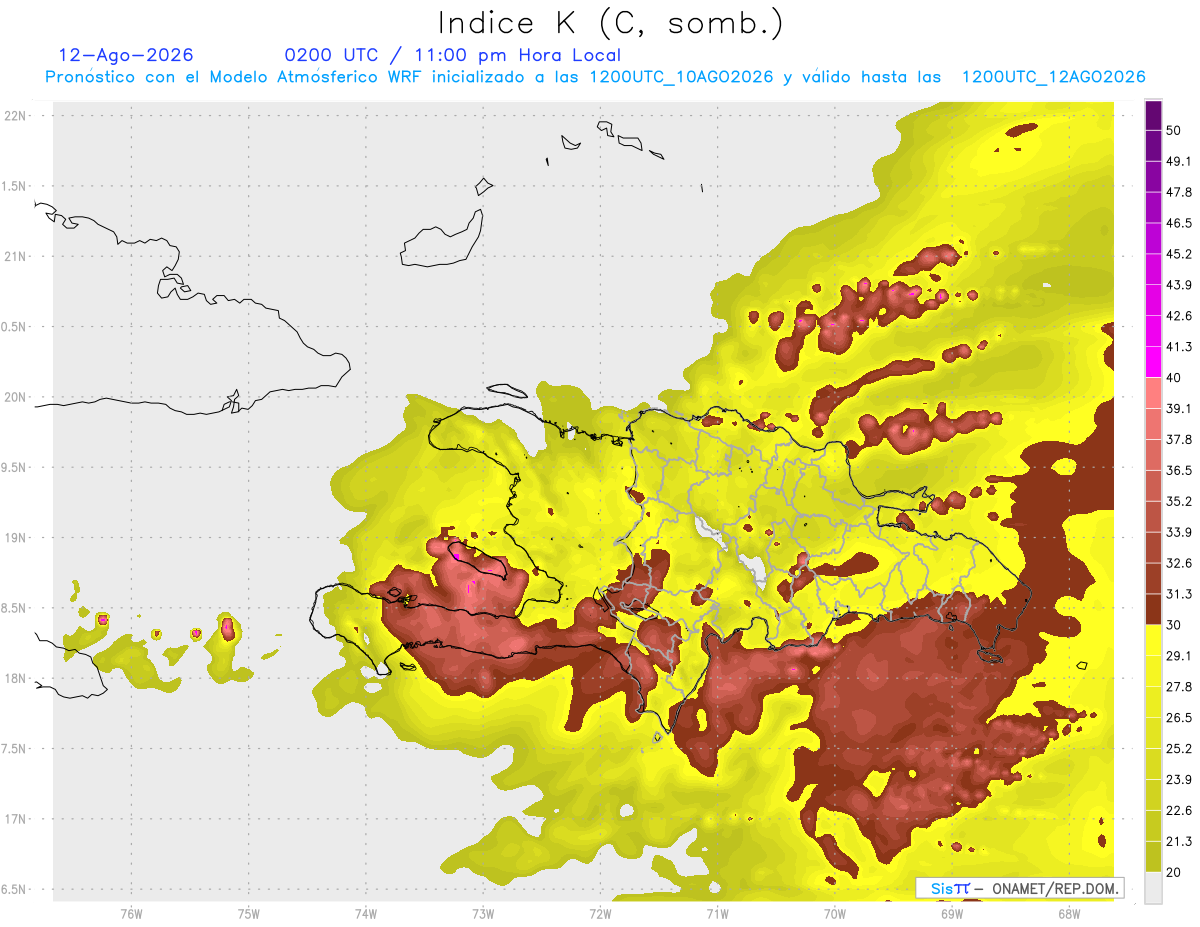
Task: Click the '73W' longitude label
Action: click(x=483, y=914)
